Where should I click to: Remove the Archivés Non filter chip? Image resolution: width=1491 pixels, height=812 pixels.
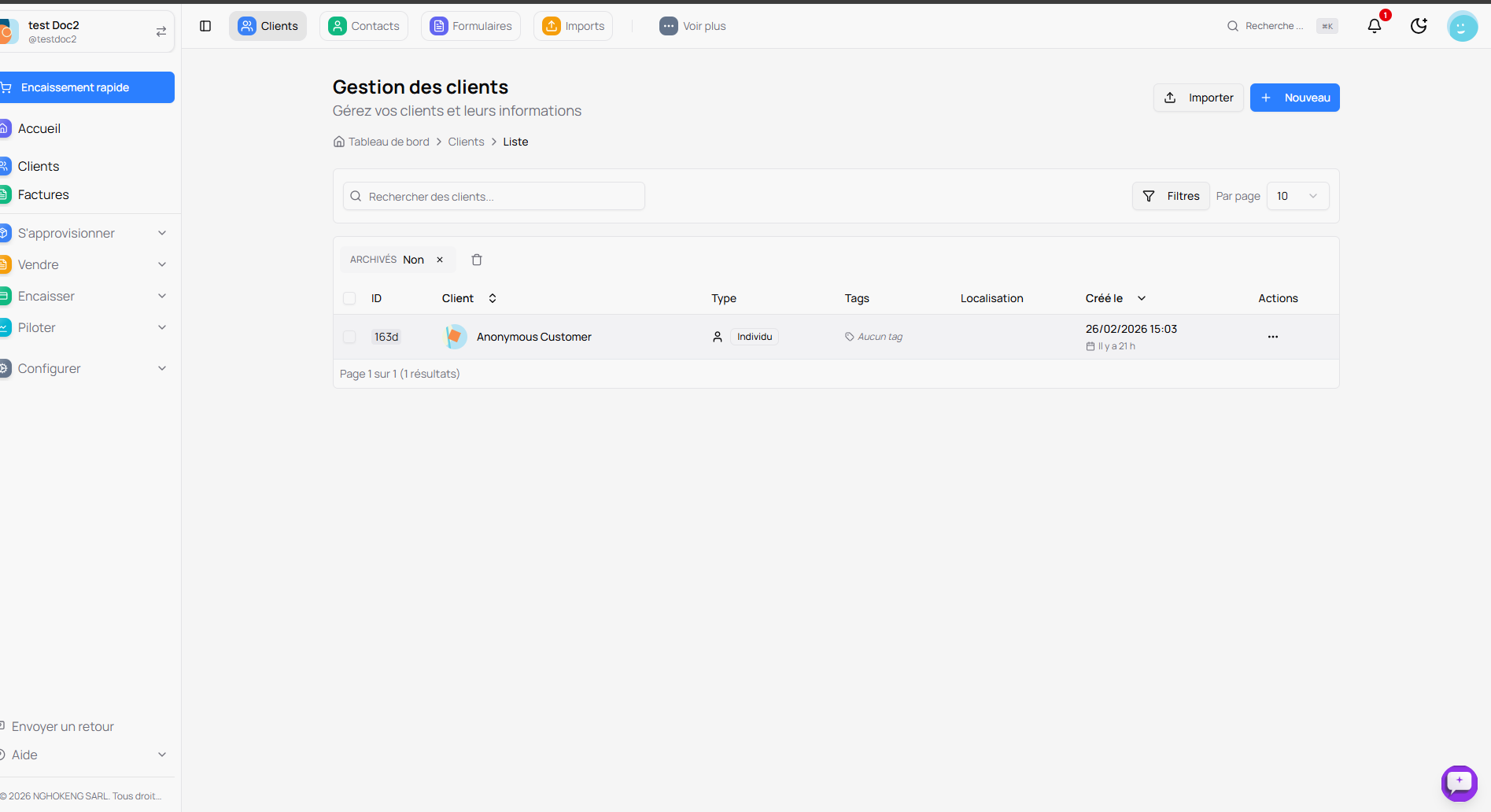pos(440,260)
